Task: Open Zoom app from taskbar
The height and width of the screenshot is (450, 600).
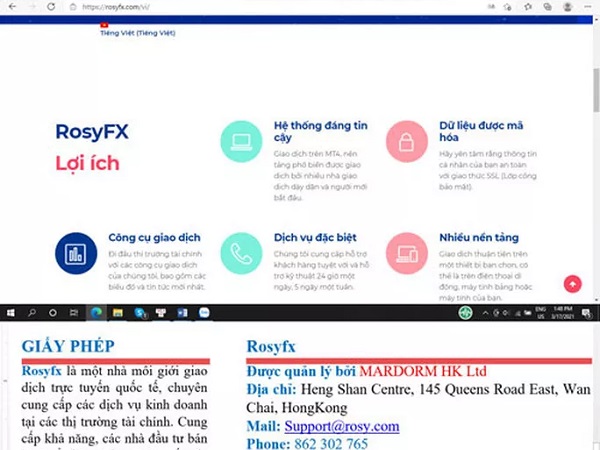Action: pyautogui.click(x=204, y=313)
